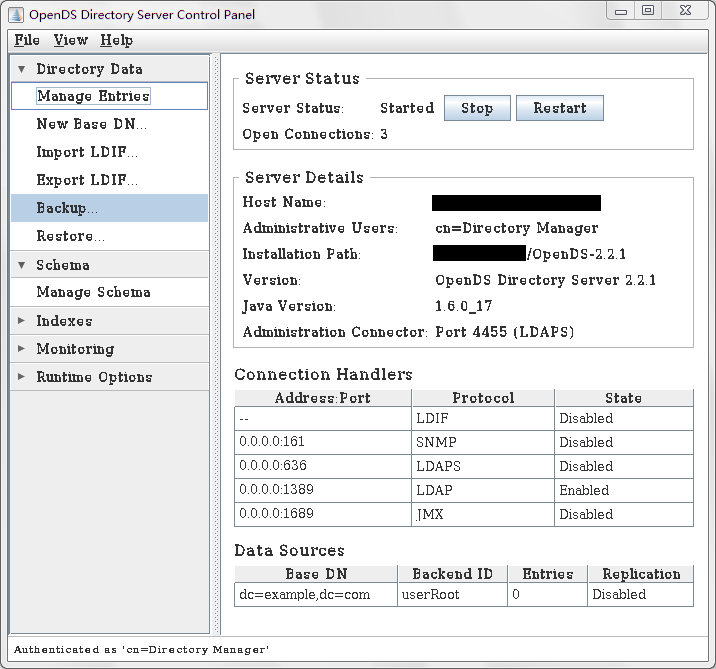This screenshot has height=669, width=716.
Task: Choose Export LDIF... option
Action: [x=110, y=180]
